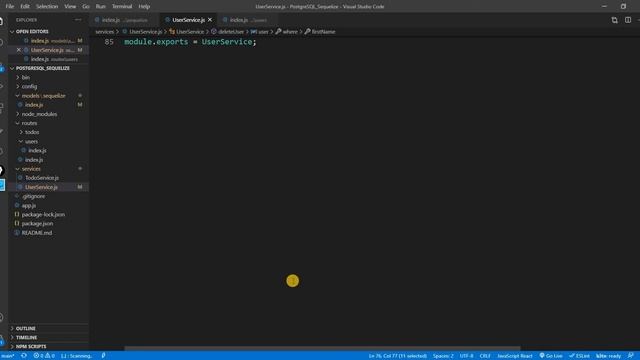This screenshot has height=360, width=640.
Task: Expand the config folder
Action: (48, 87)
